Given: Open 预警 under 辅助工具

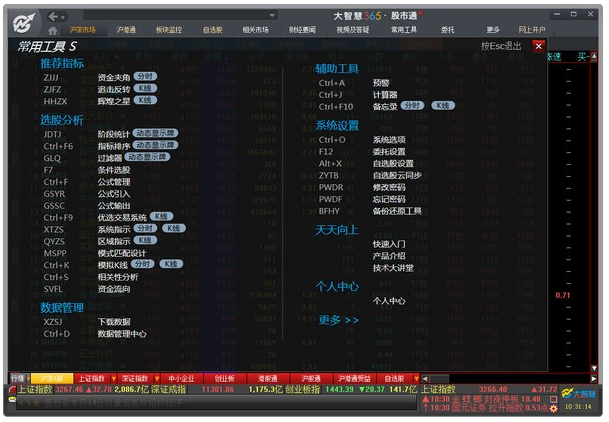Looking at the screenshot, I should click(x=381, y=83).
